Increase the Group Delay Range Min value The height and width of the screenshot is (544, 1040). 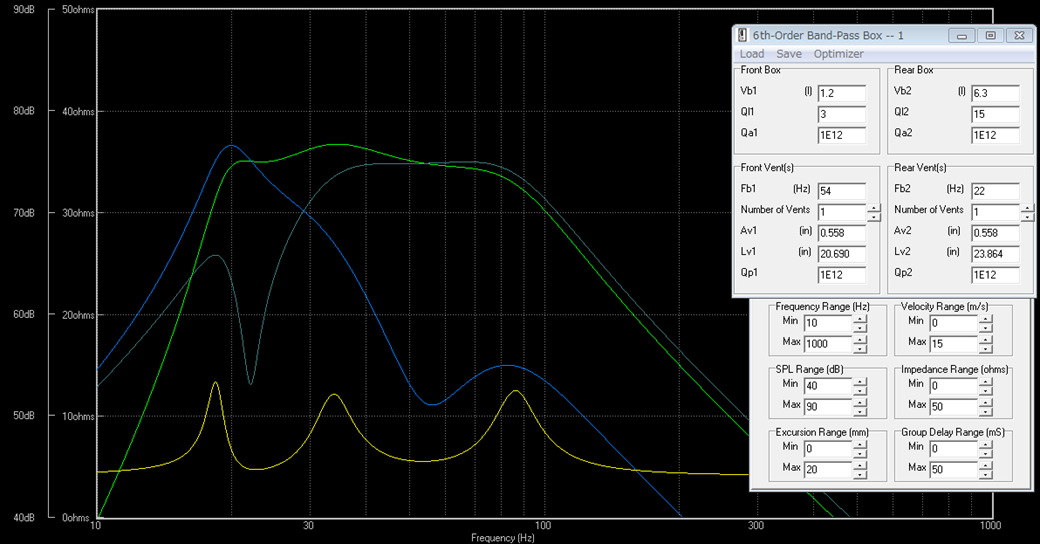point(986,444)
